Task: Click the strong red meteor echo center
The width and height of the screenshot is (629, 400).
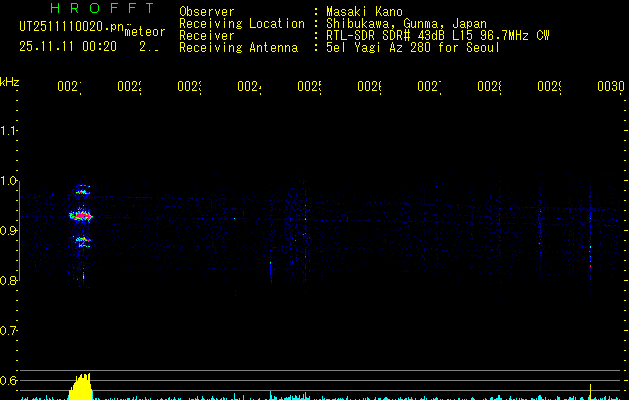Action: click(81, 216)
